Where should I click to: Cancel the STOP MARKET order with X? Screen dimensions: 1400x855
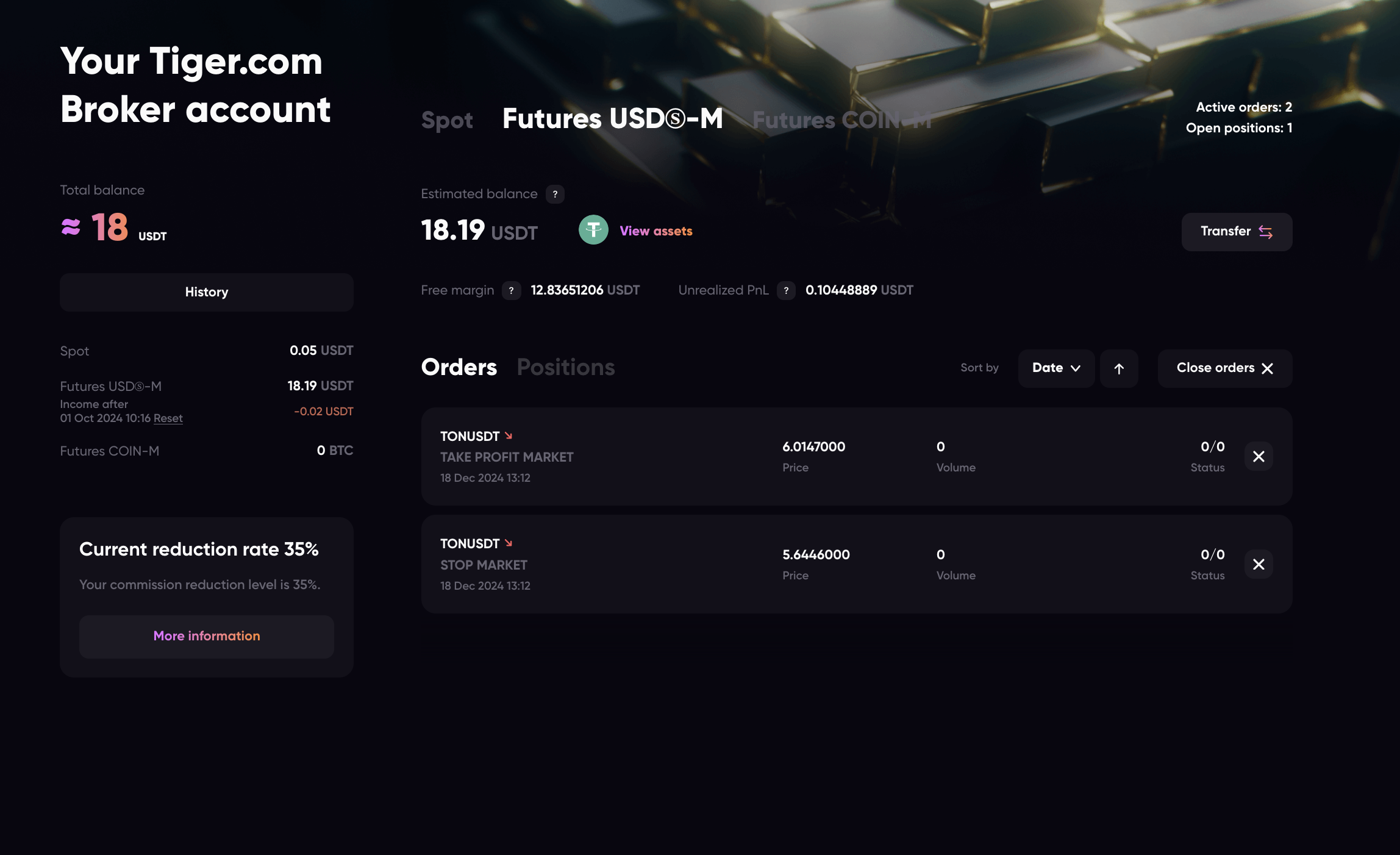tap(1258, 565)
